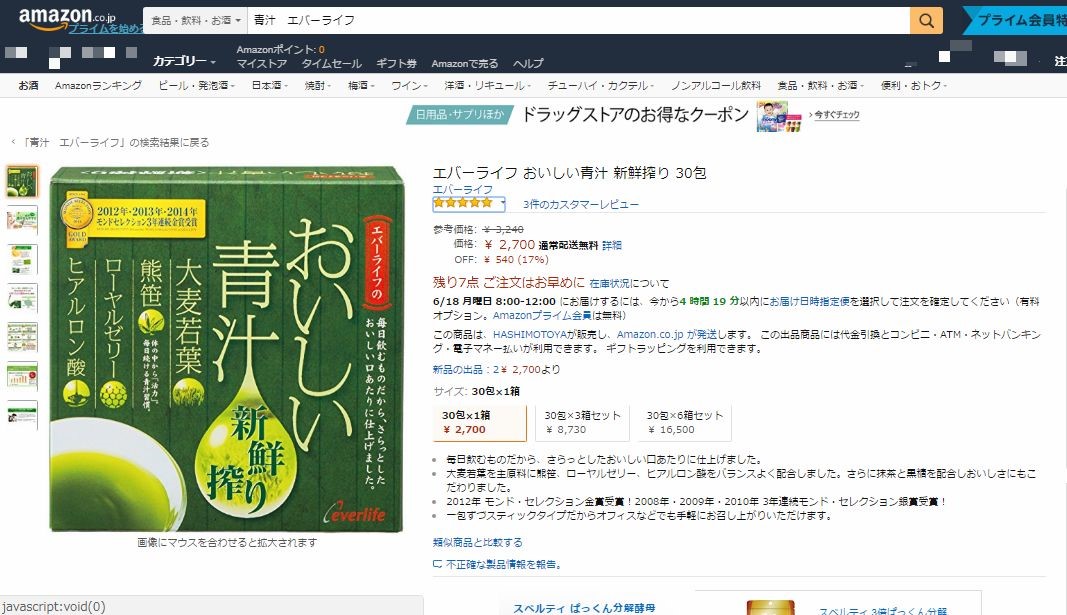Open the 食品・飲料・お酒 search category dropdown
The image size is (1067, 615).
click(195, 20)
